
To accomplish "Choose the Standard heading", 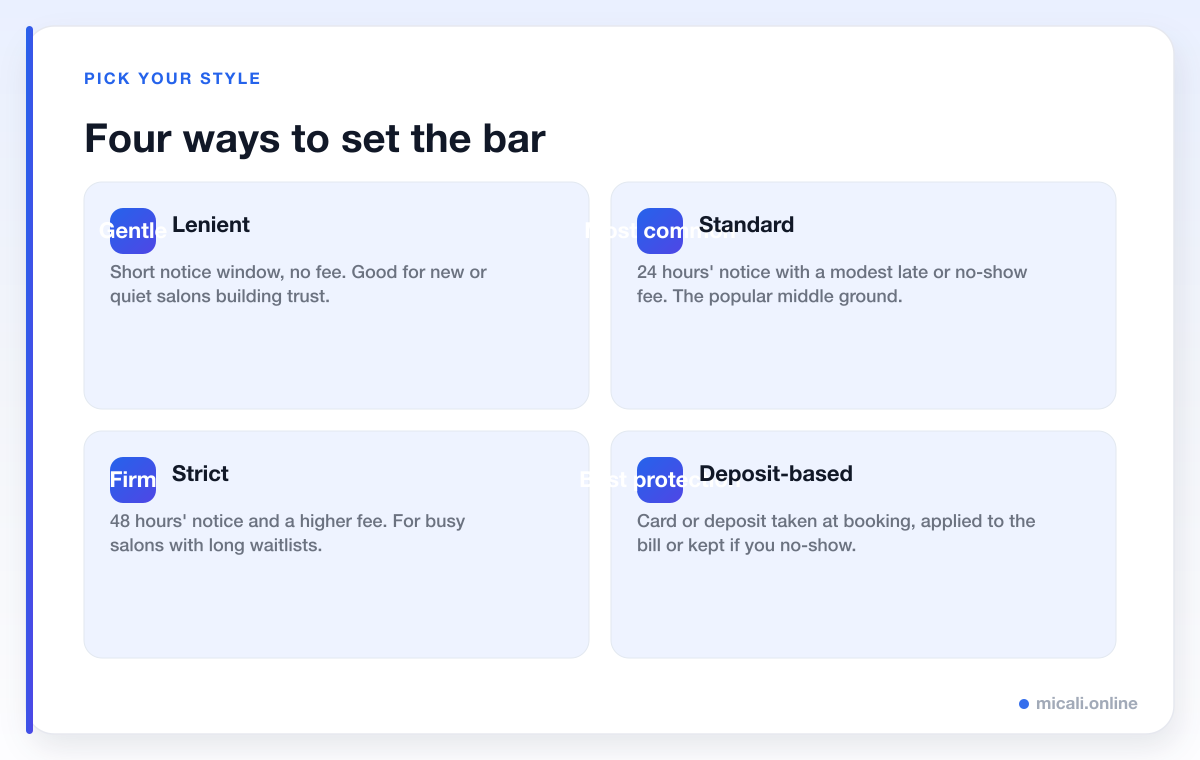I will [746, 225].
